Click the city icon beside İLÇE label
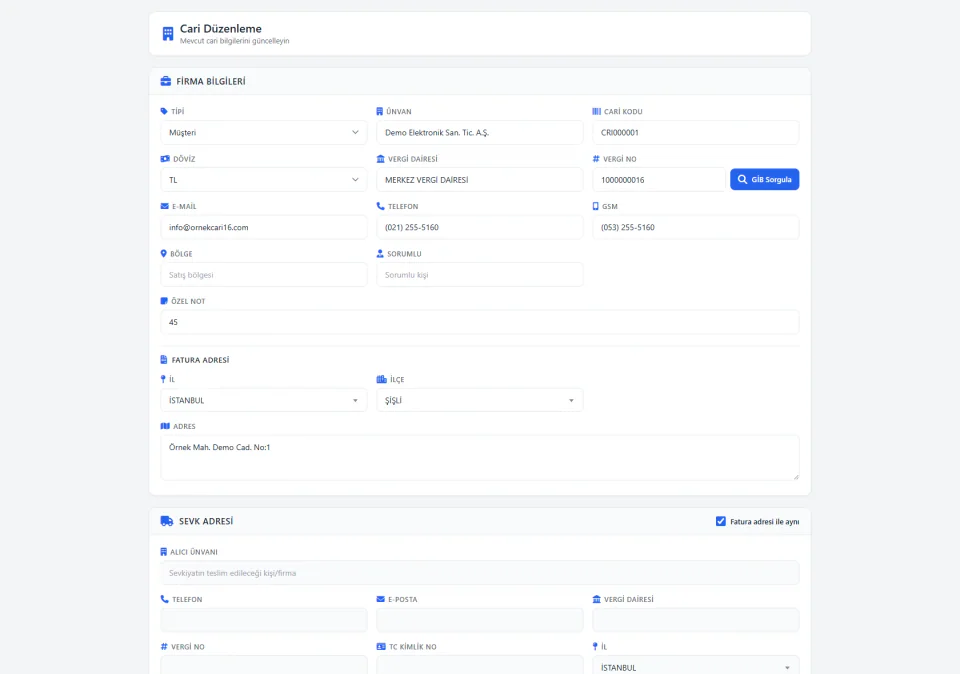This screenshot has width=960, height=674. 381,380
